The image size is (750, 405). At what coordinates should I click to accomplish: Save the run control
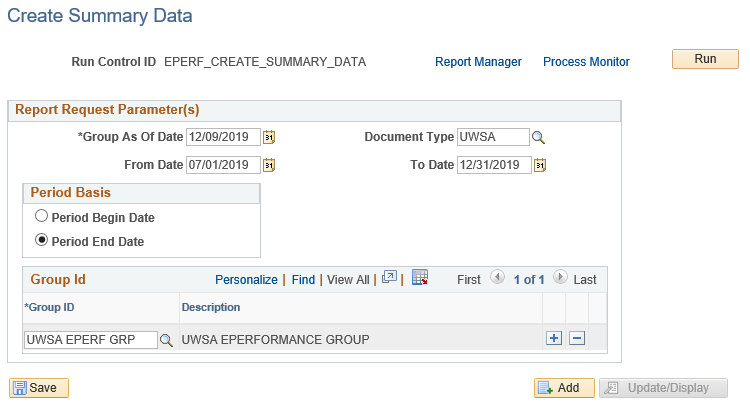click(39, 388)
